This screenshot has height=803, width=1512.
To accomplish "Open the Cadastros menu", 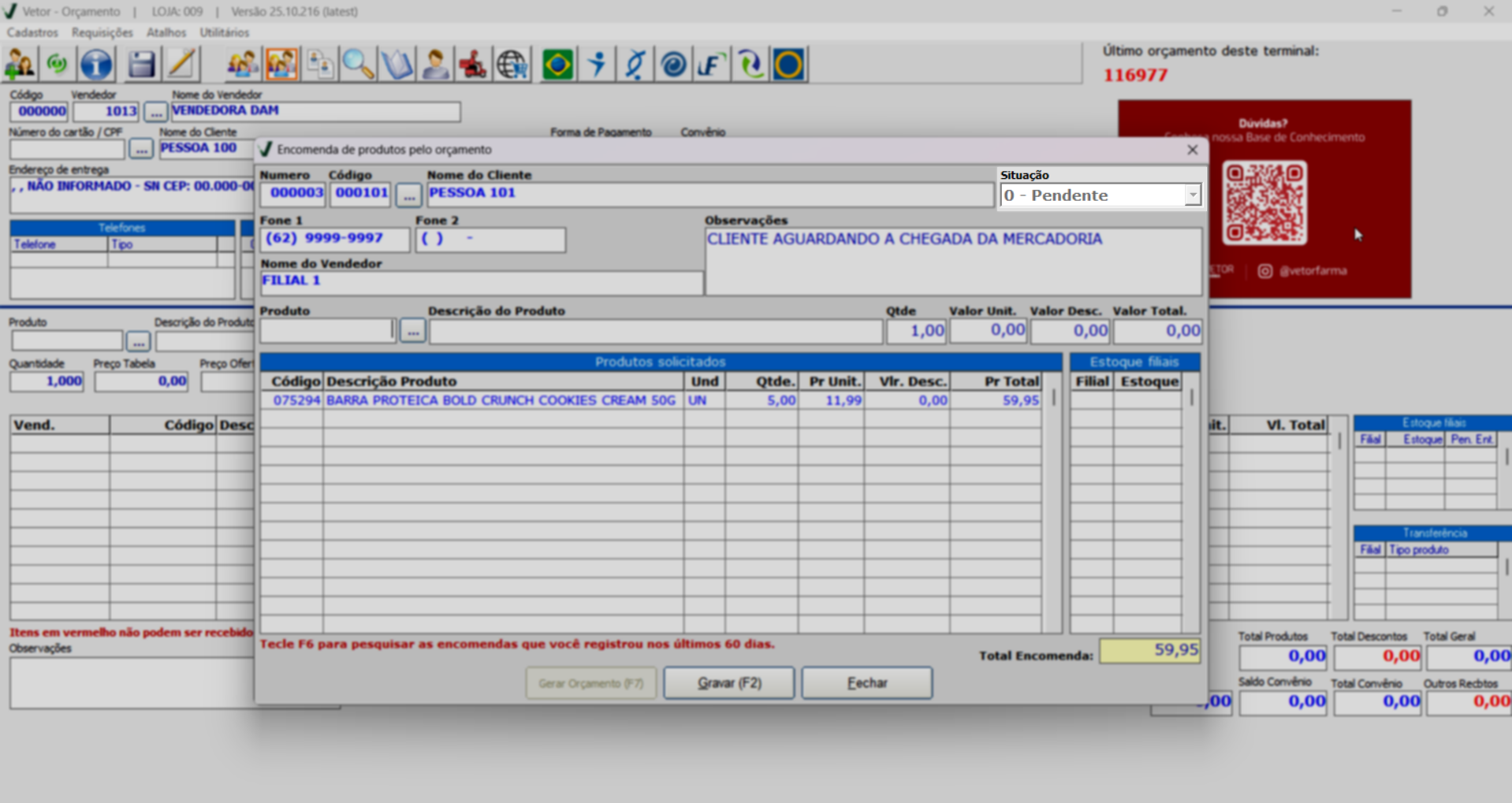I will pos(32,32).
